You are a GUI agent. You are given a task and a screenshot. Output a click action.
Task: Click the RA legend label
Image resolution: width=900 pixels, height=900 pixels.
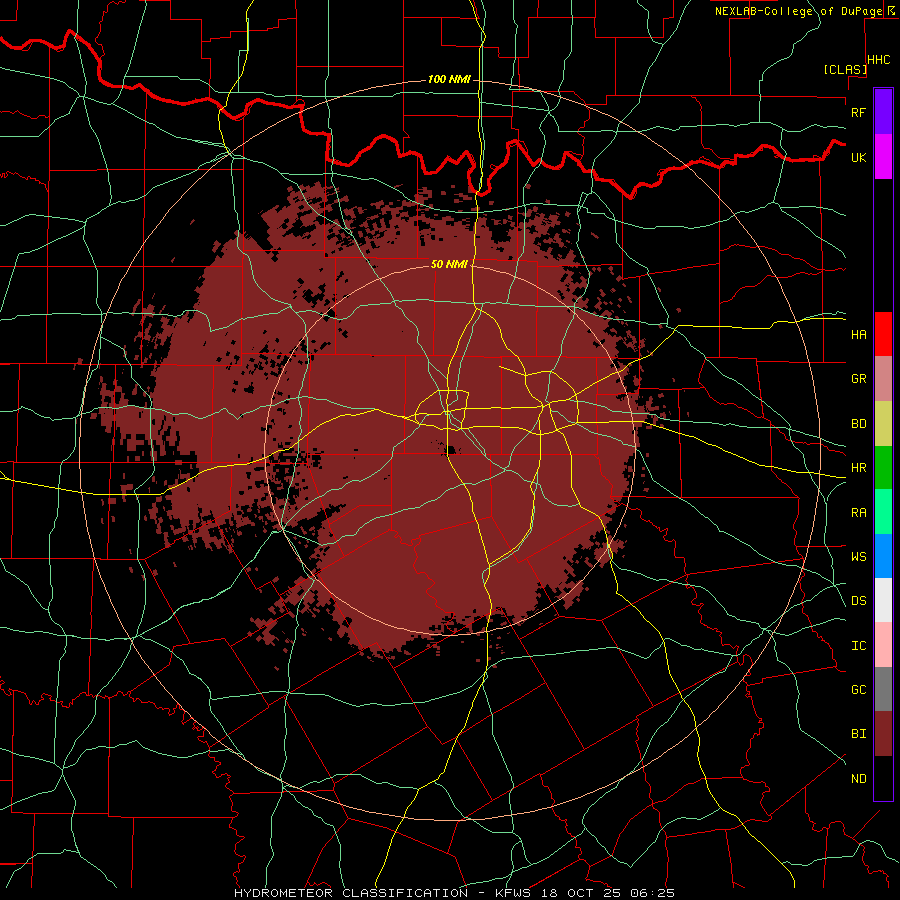[858, 513]
